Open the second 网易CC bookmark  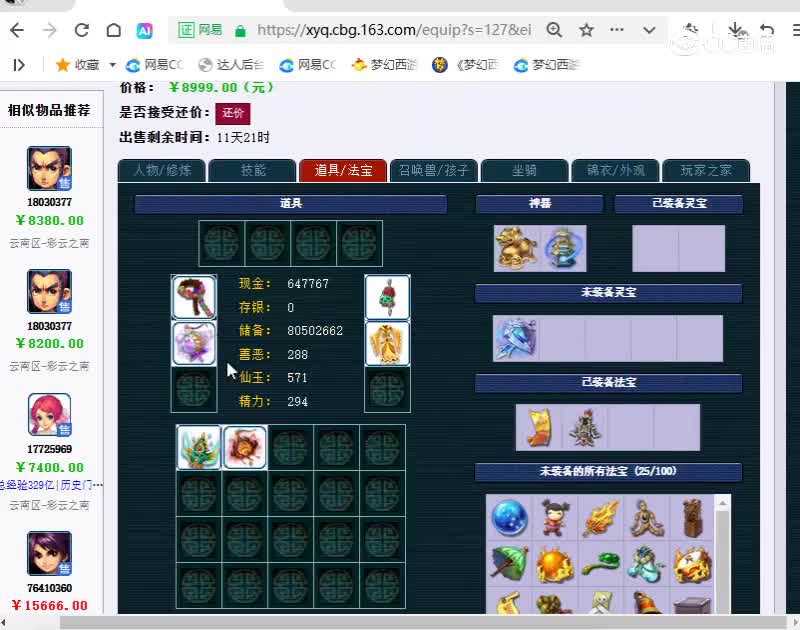point(308,65)
